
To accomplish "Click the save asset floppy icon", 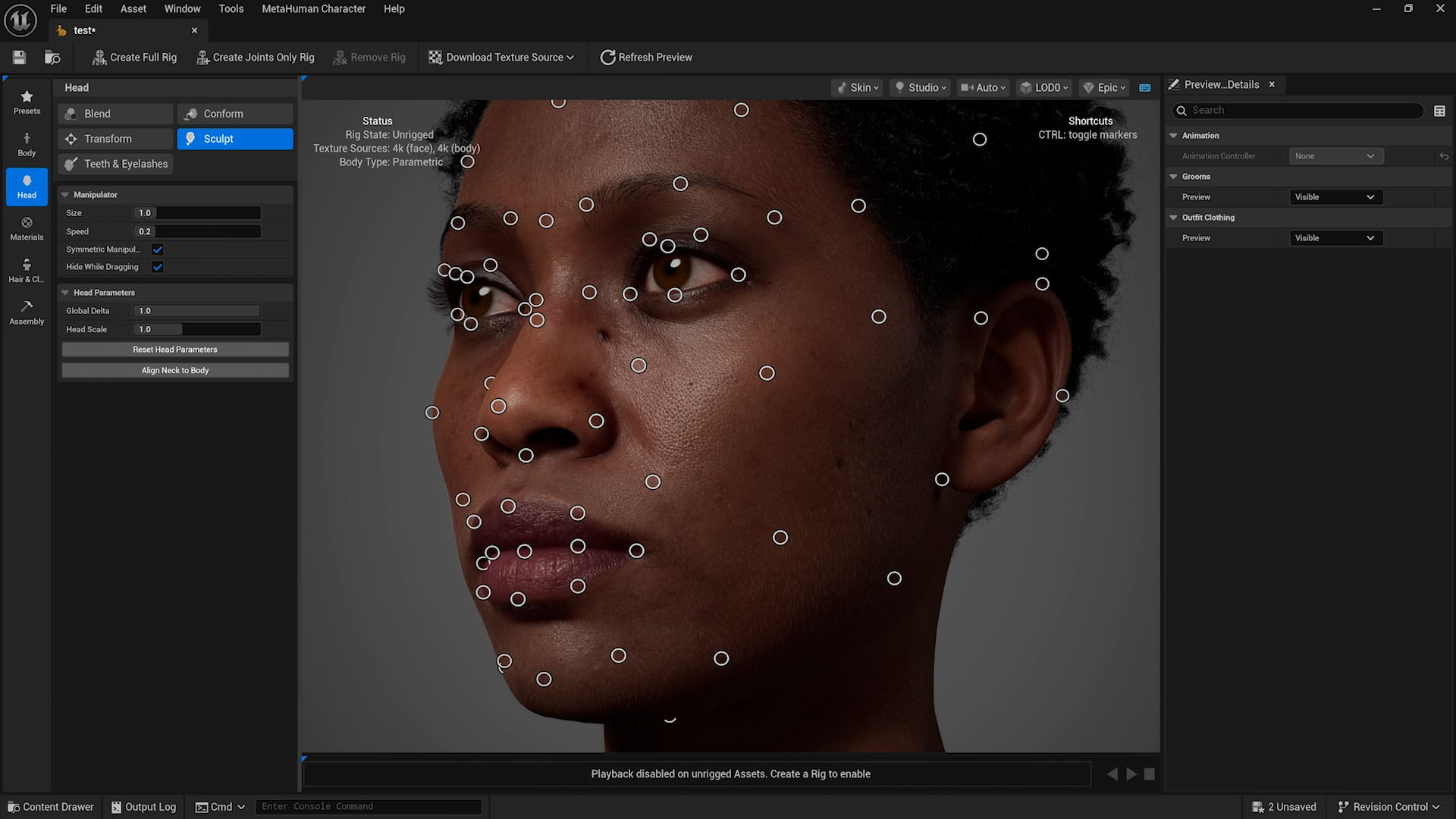I will click(x=20, y=58).
